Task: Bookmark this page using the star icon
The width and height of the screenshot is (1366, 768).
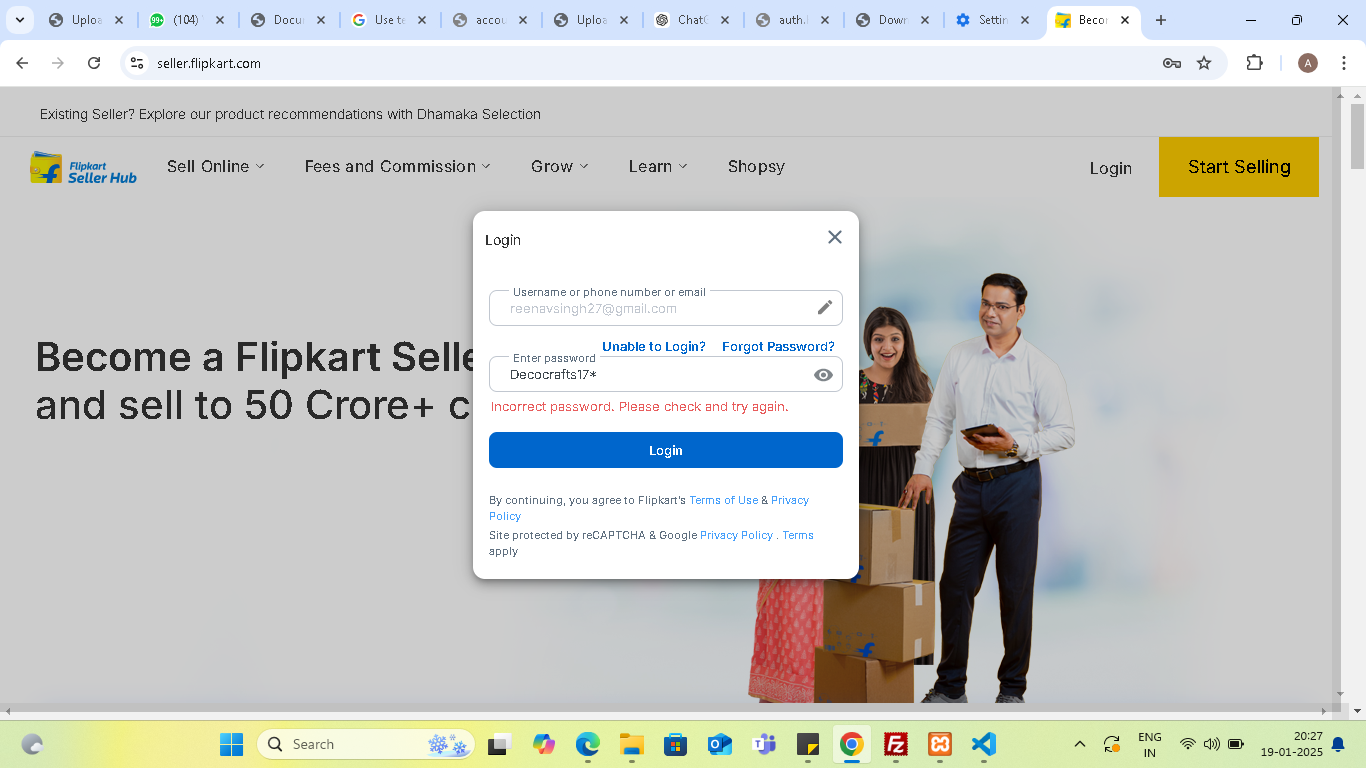Action: coord(1203,62)
